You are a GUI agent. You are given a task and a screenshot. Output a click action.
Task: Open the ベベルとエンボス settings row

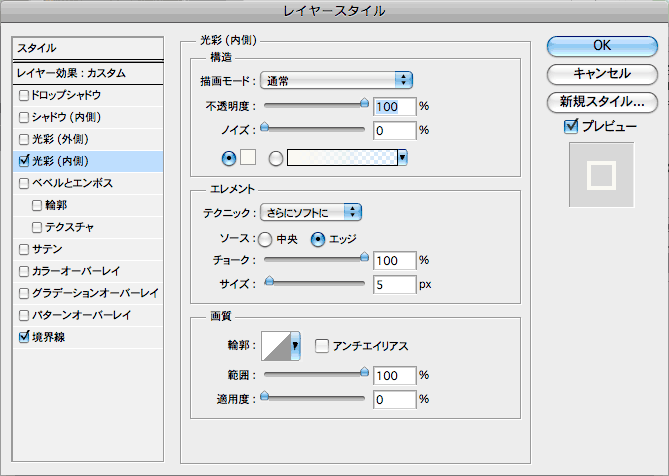88,183
